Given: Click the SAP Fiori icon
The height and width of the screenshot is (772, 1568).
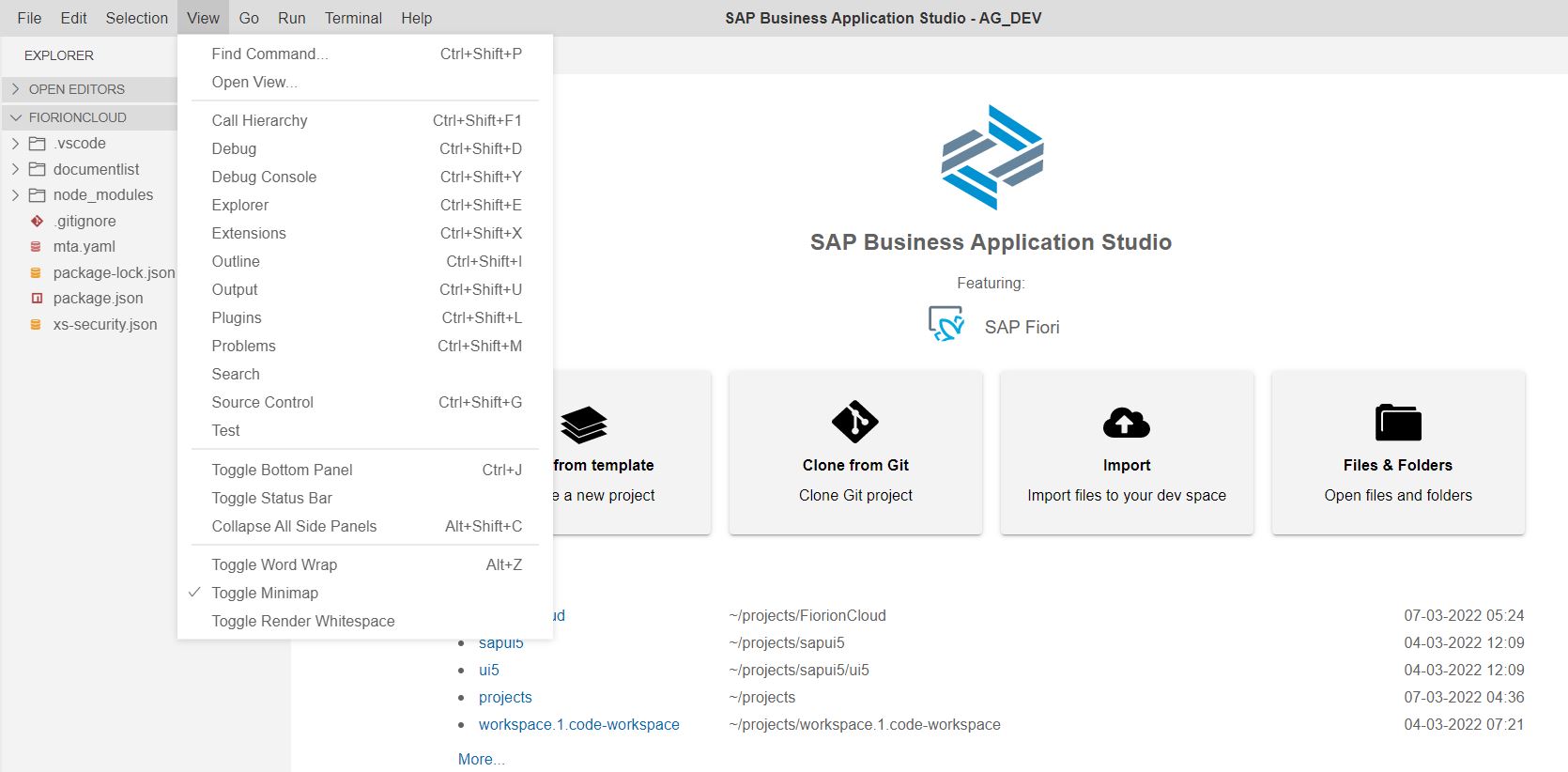Looking at the screenshot, I should (x=945, y=324).
